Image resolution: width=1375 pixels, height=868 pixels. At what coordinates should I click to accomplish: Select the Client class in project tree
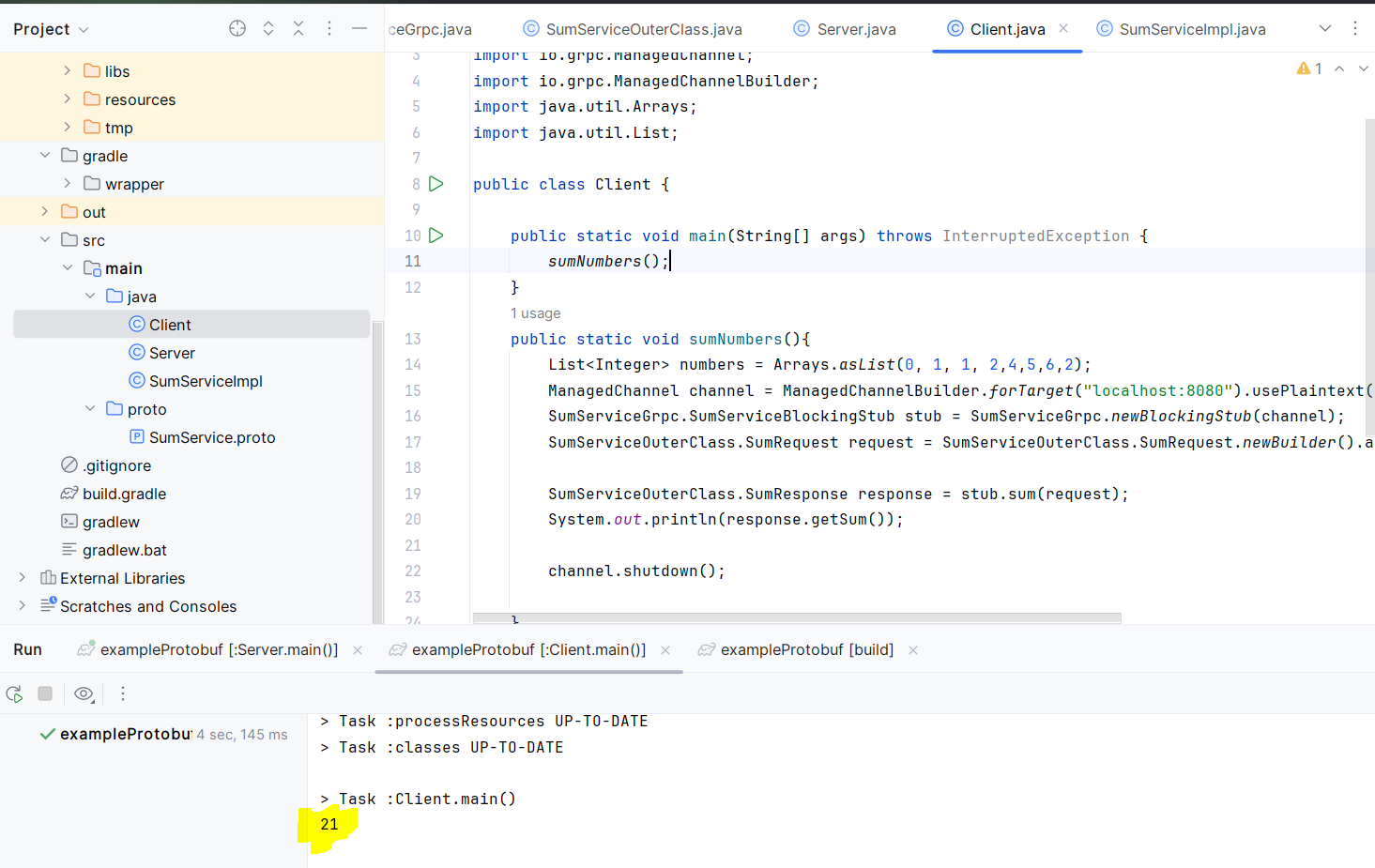point(191,325)
